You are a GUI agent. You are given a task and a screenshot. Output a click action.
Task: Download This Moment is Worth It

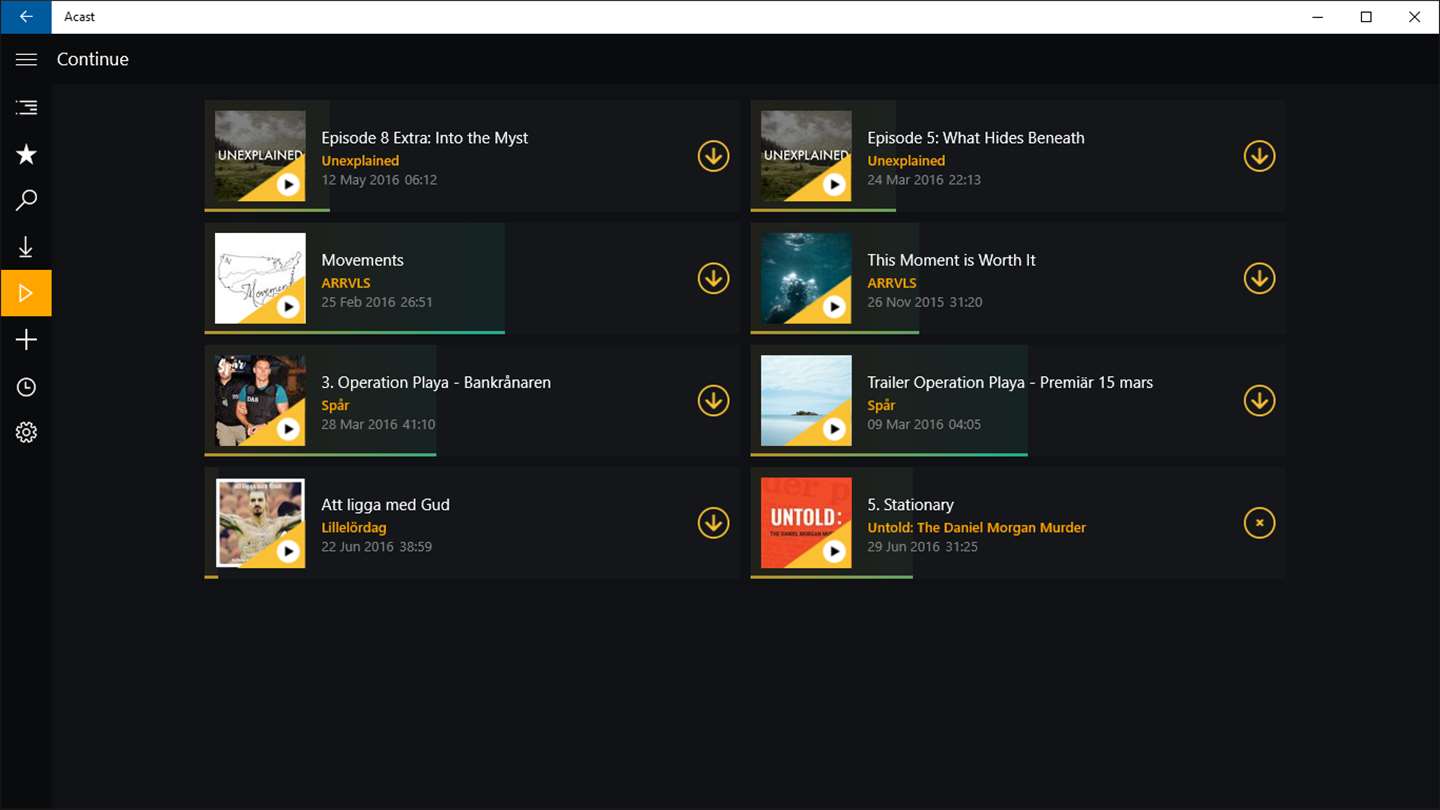1259,278
